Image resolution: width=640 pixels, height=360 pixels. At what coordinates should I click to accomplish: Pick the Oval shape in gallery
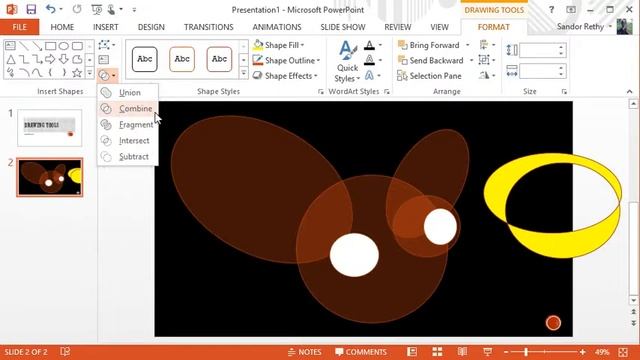point(64,46)
